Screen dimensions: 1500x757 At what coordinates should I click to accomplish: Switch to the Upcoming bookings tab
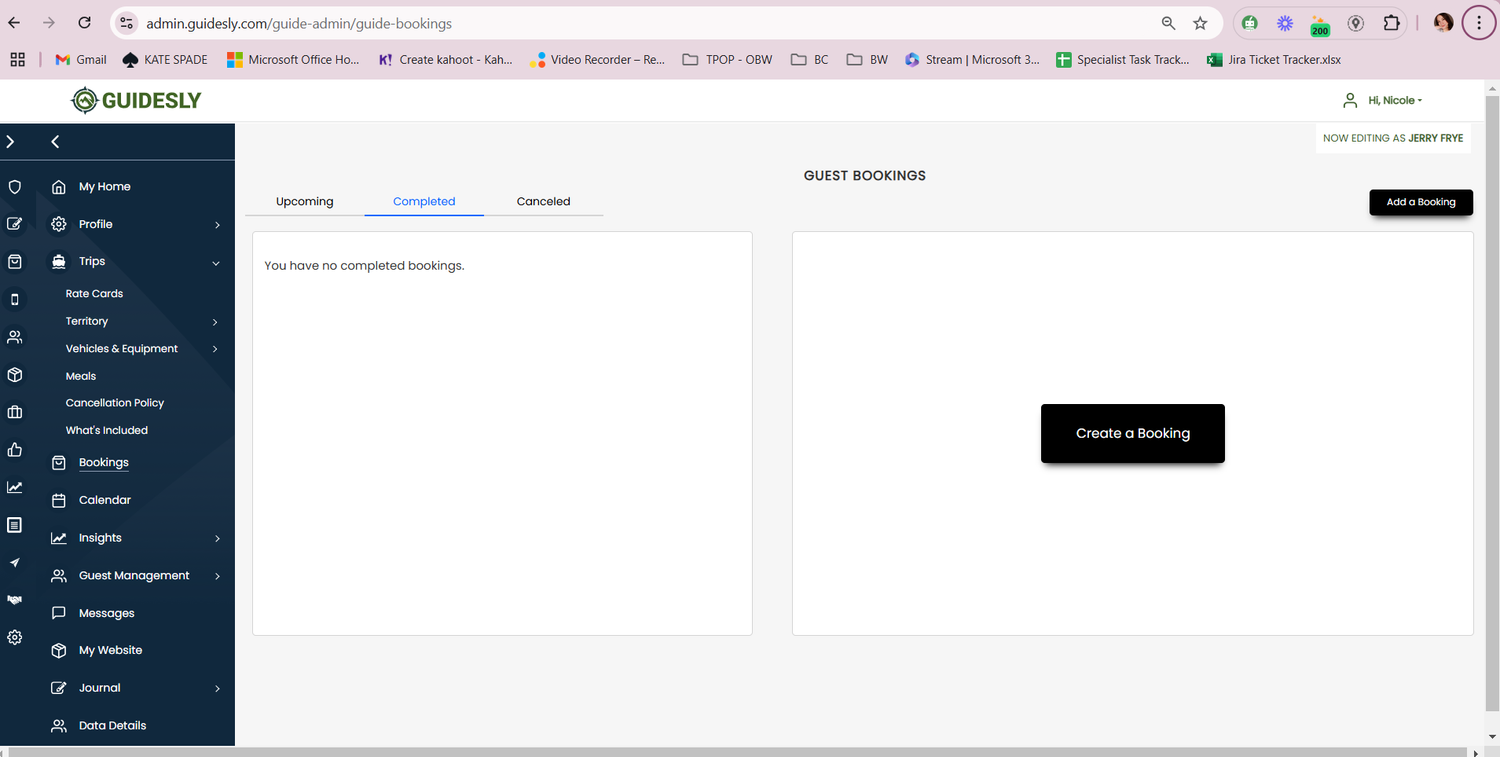click(x=304, y=201)
